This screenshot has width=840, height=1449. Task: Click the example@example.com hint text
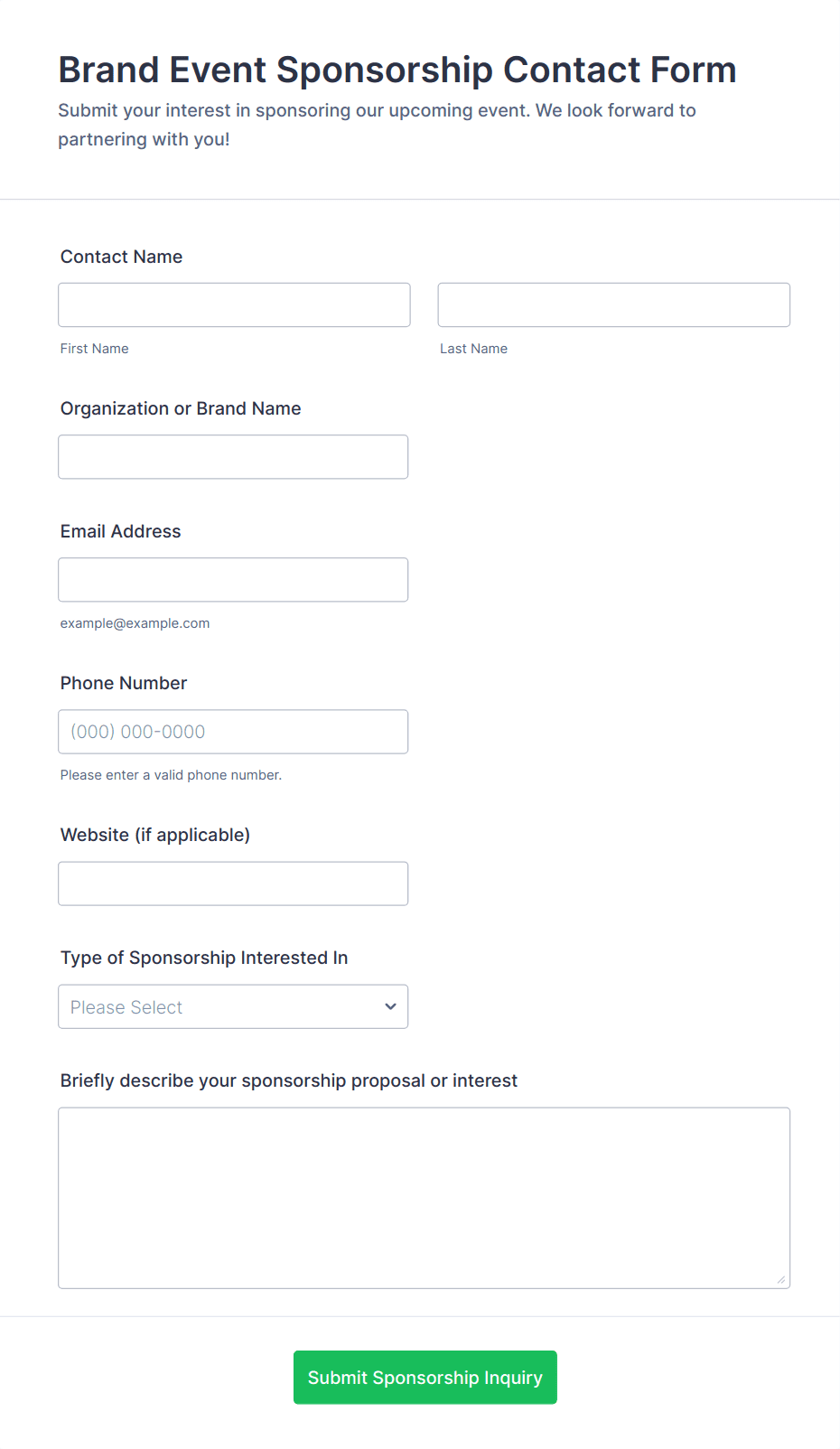pyautogui.click(x=135, y=623)
